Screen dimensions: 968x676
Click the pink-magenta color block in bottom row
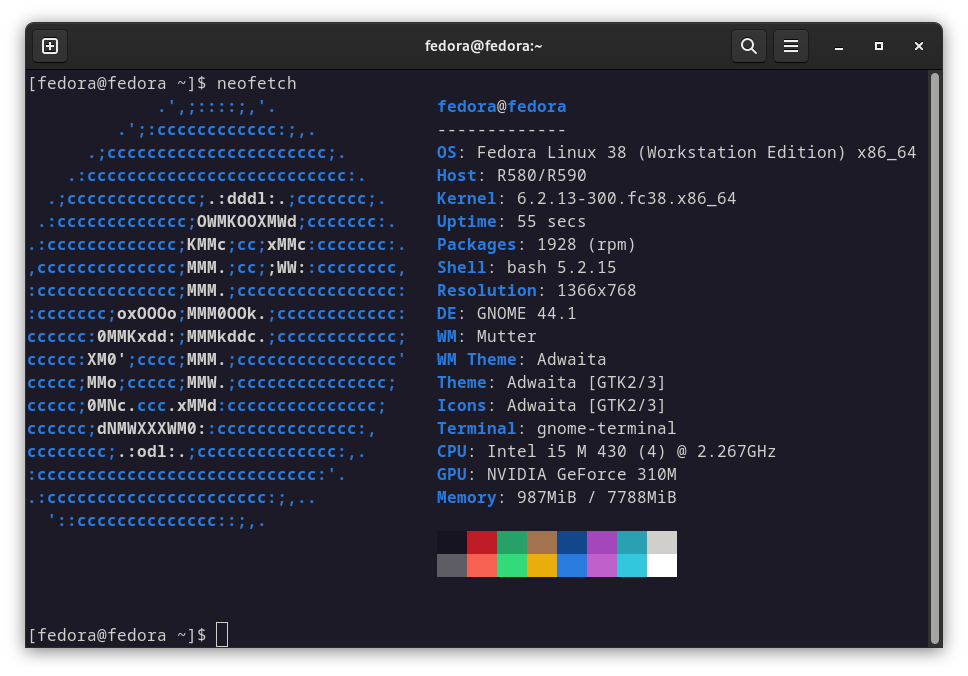(601, 565)
